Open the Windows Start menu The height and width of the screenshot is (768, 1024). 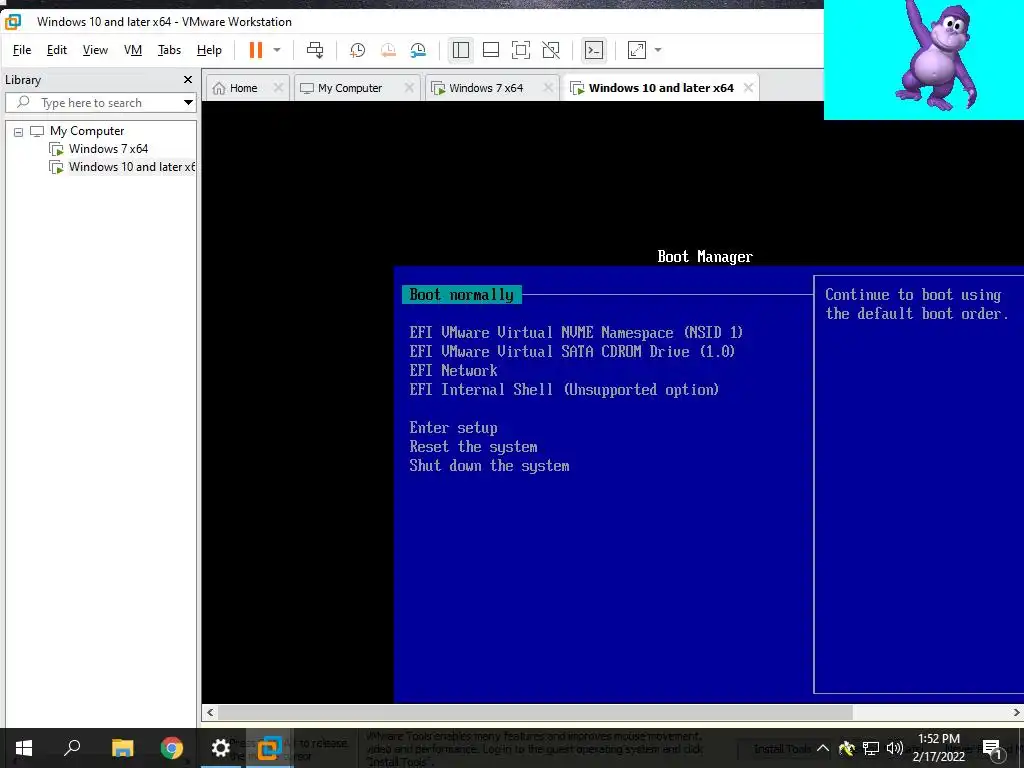tap(24, 748)
